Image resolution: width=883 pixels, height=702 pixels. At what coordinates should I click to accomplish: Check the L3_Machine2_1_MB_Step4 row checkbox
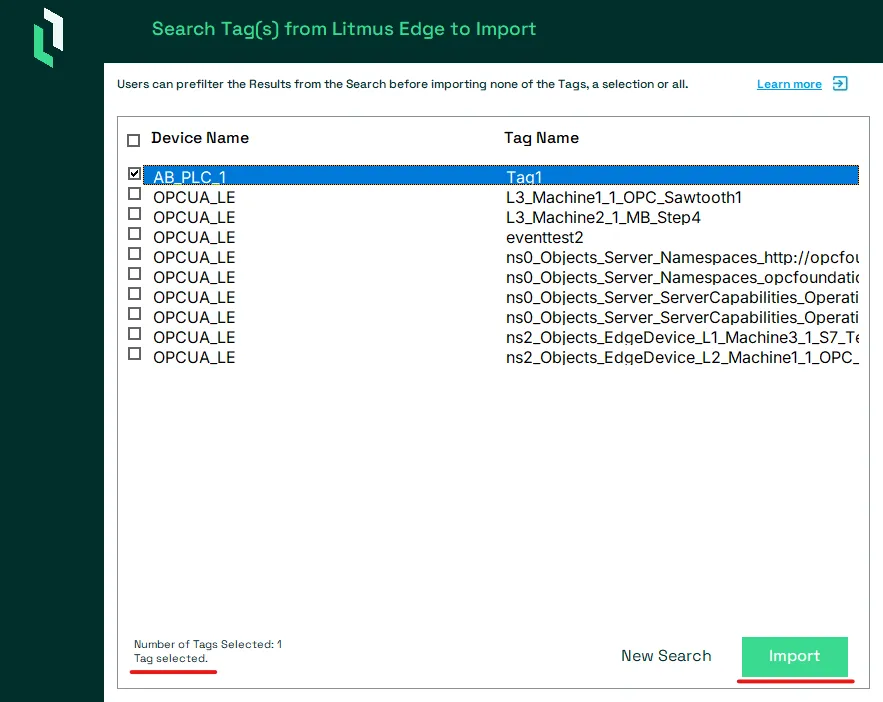pos(134,213)
